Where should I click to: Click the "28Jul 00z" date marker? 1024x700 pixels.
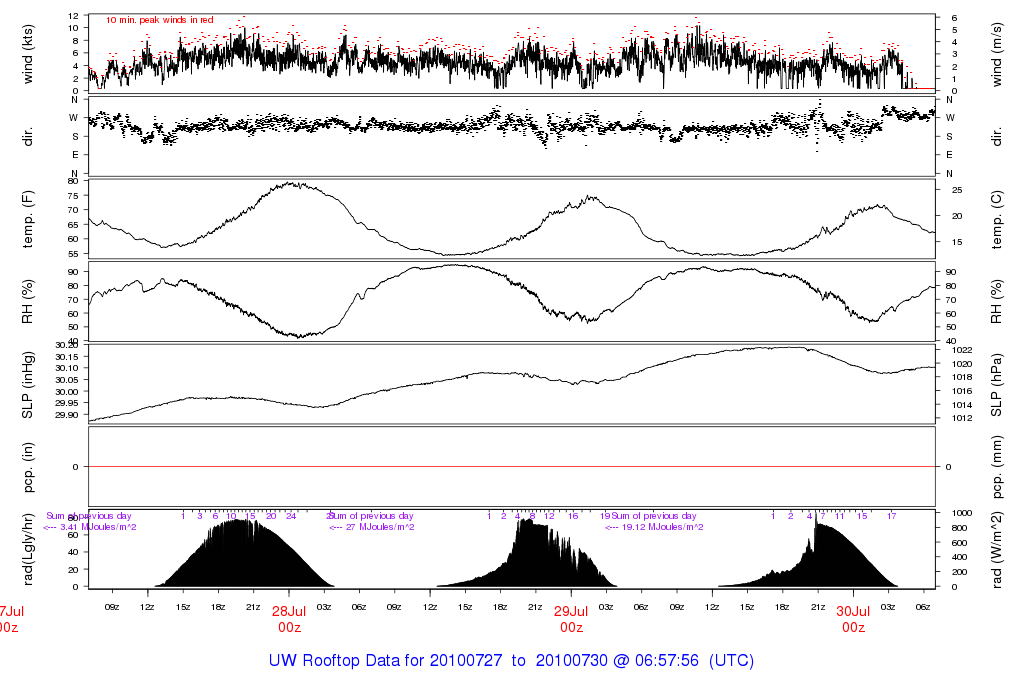[289, 619]
